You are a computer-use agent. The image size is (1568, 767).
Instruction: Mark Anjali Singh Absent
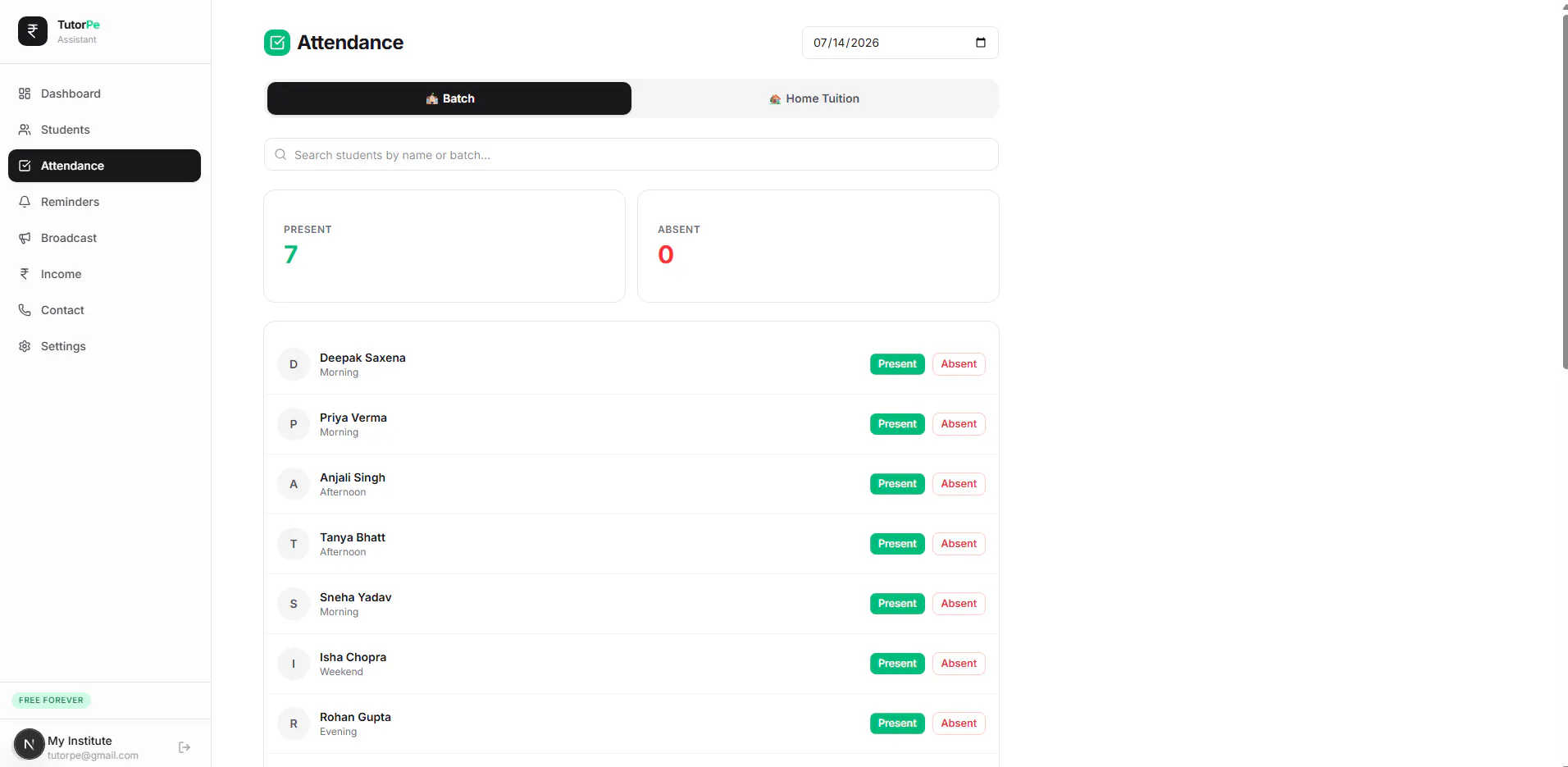[959, 484]
